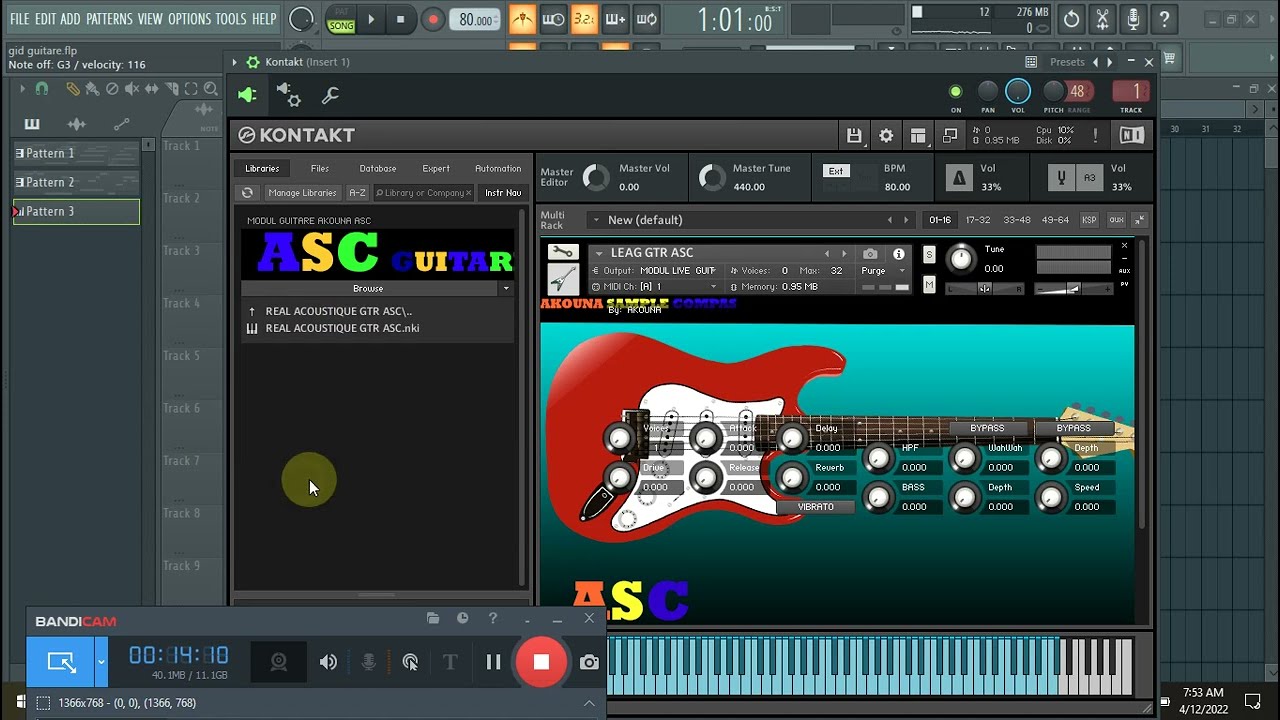This screenshot has width=1280, height=720.
Task: Open Bandicam recording mode dropdown arrow
Action: point(100,662)
